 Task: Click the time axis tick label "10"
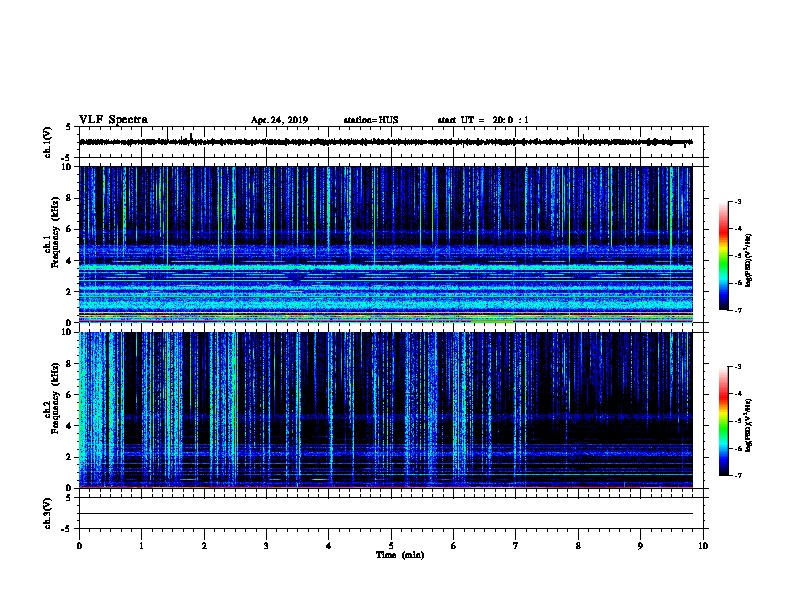pyautogui.click(x=703, y=546)
